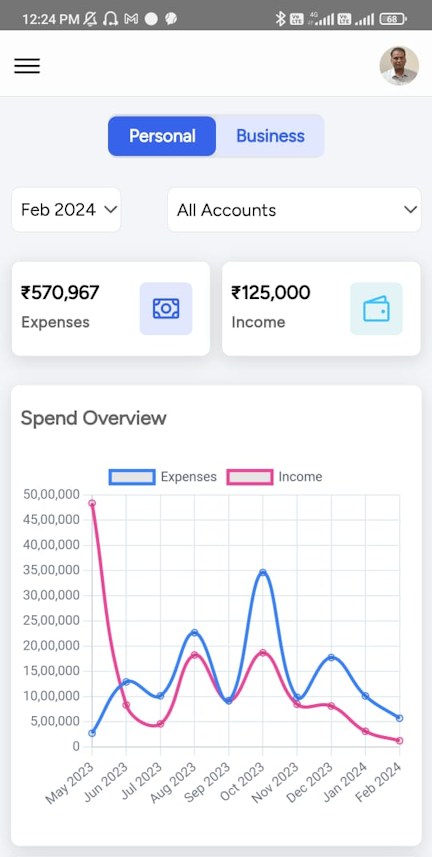Open the hamburger navigation menu
Viewport: 432px width, 857px height.
point(27,66)
